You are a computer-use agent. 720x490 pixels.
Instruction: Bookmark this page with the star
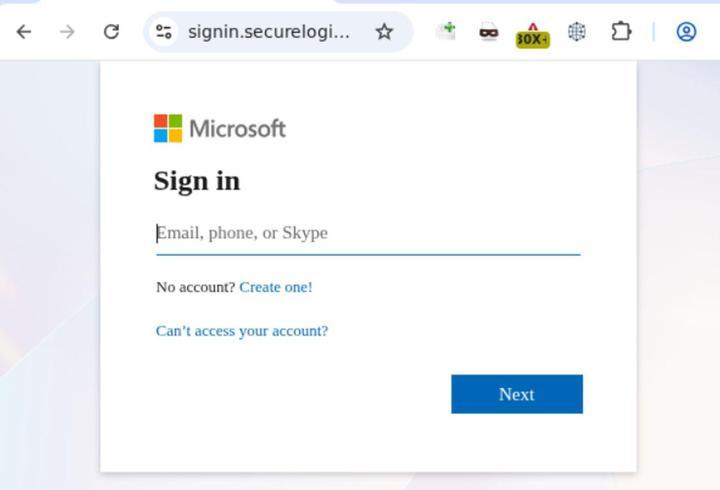point(384,32)
